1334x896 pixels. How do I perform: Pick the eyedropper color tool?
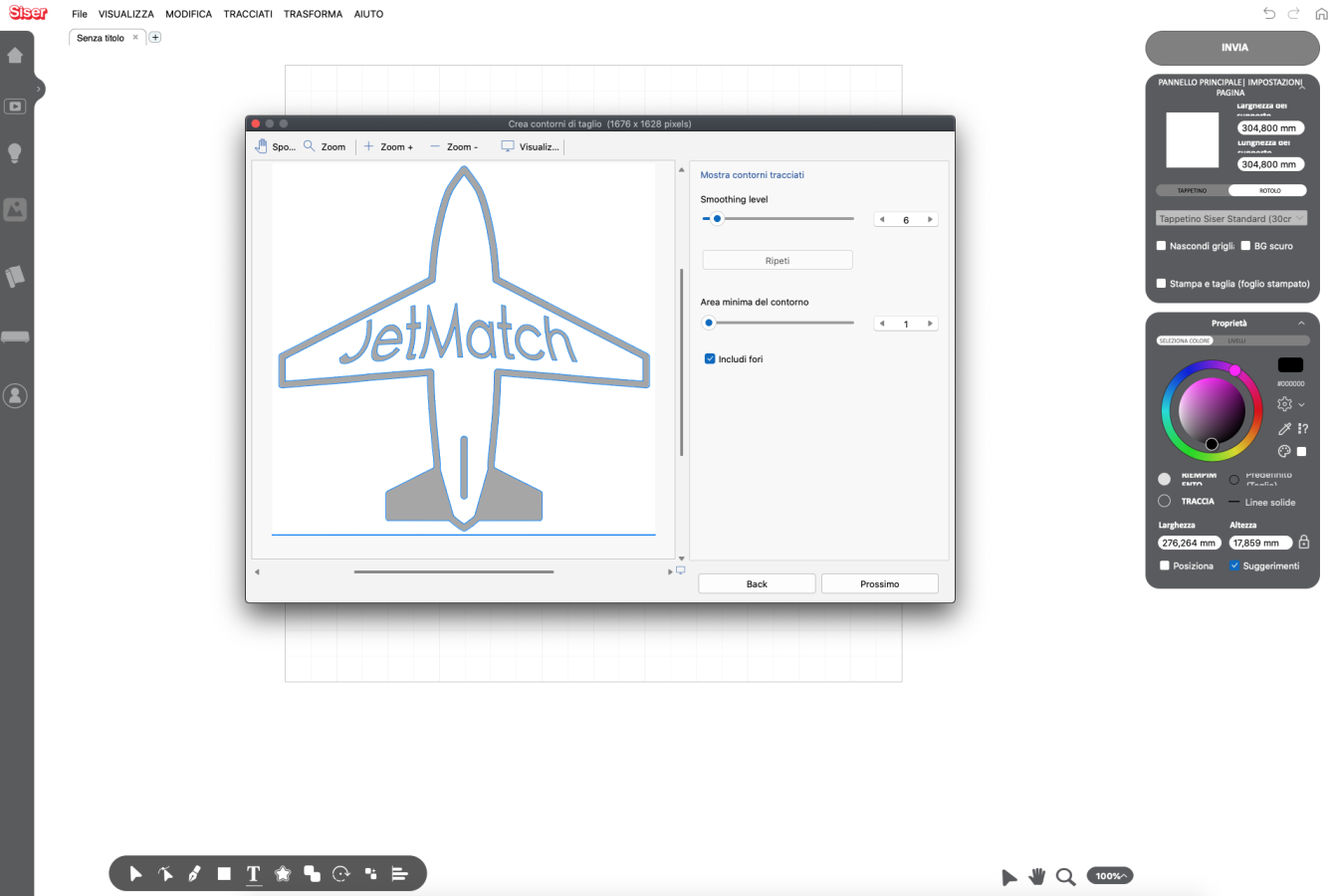[x=1284, y=429]
